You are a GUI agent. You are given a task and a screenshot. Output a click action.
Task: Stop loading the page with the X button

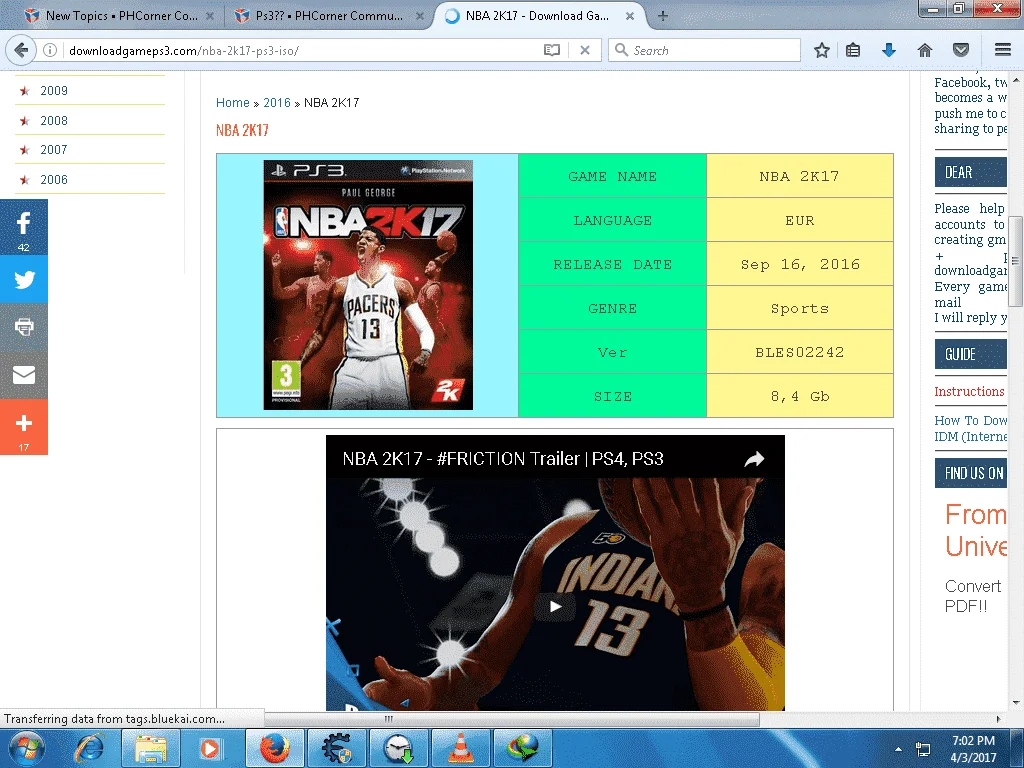585,50
